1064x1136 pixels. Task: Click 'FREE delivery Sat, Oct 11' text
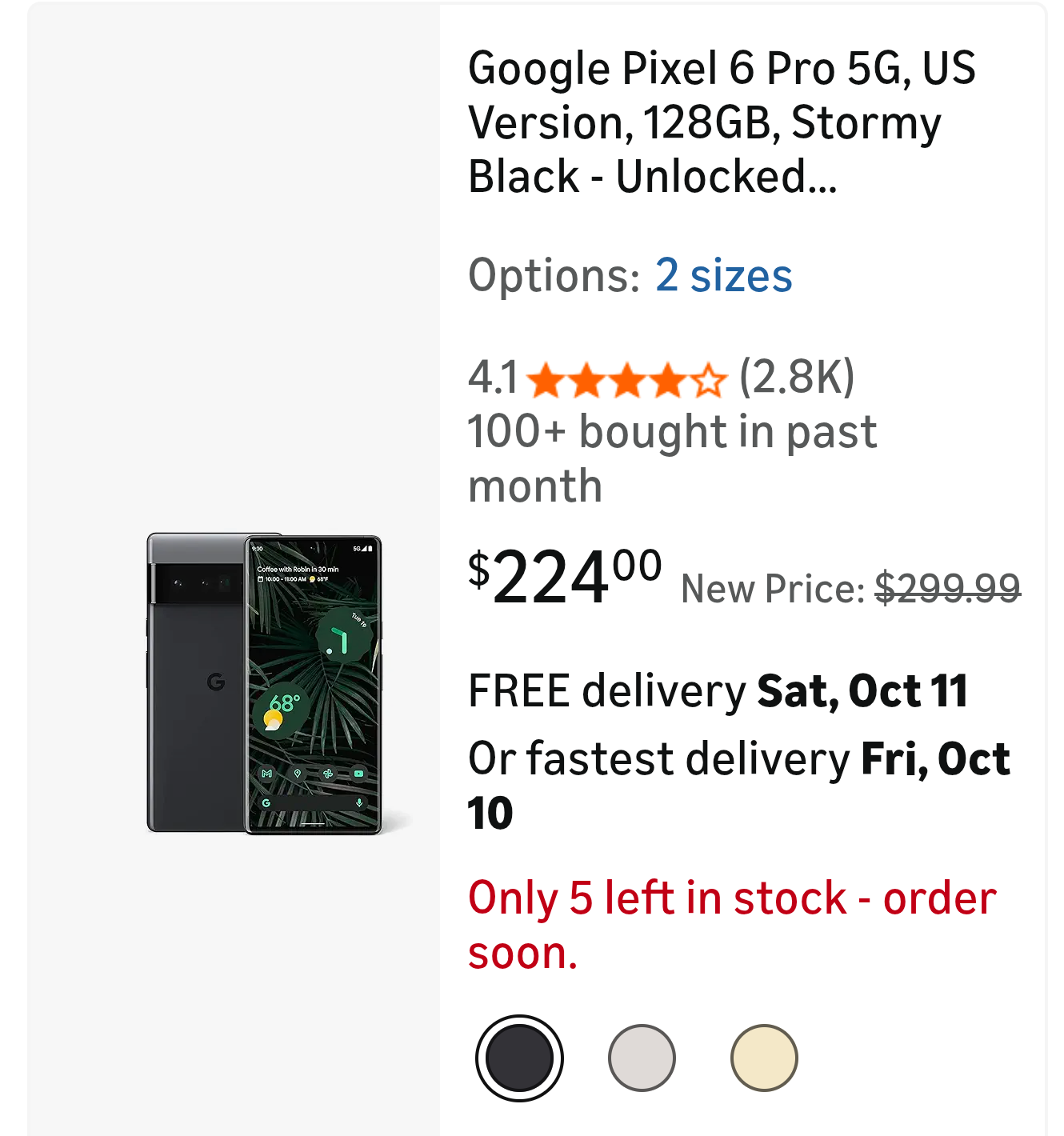pos(718,691)
